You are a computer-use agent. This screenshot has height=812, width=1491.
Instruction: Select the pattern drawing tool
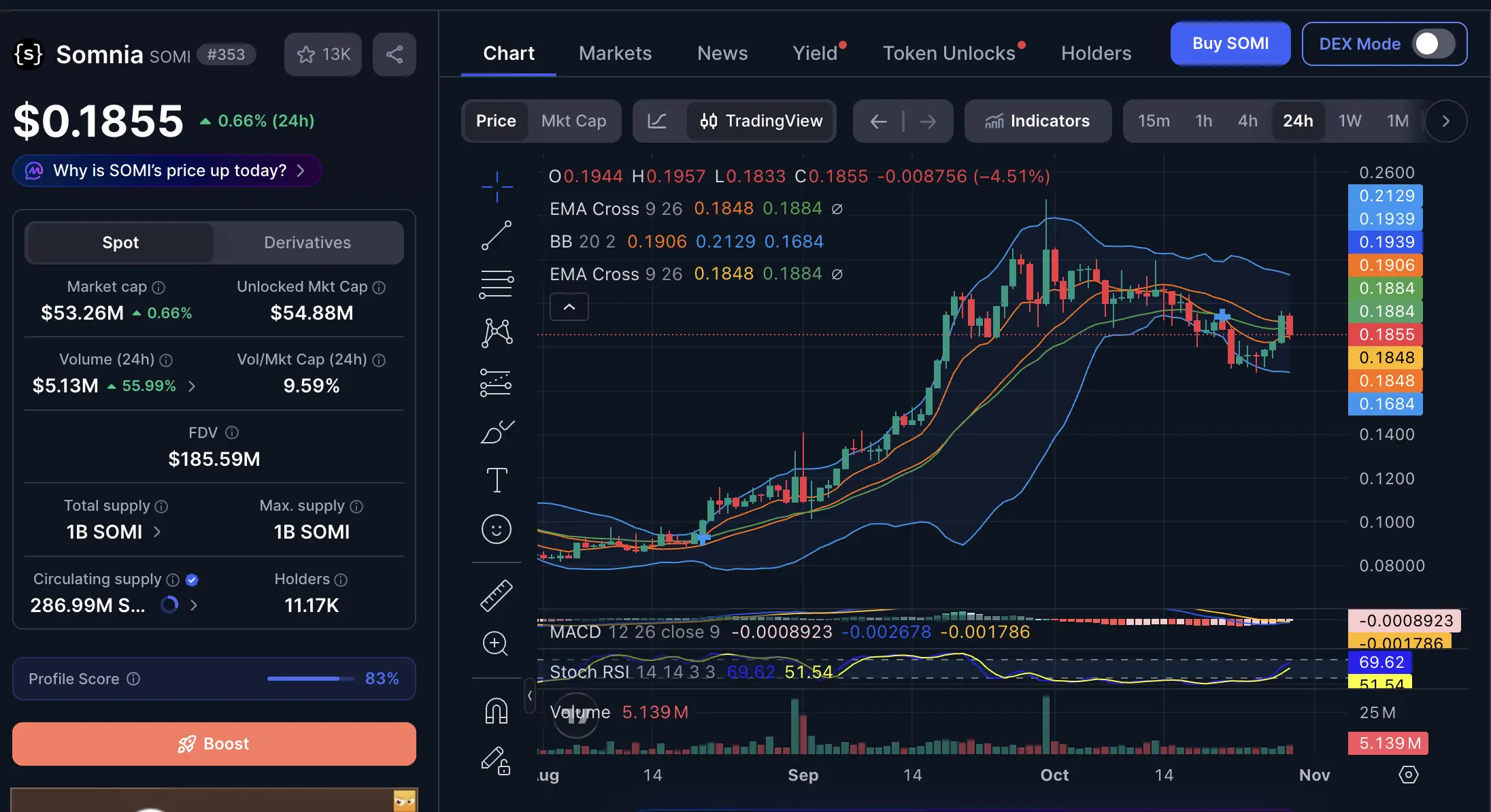tap(497, 333)
